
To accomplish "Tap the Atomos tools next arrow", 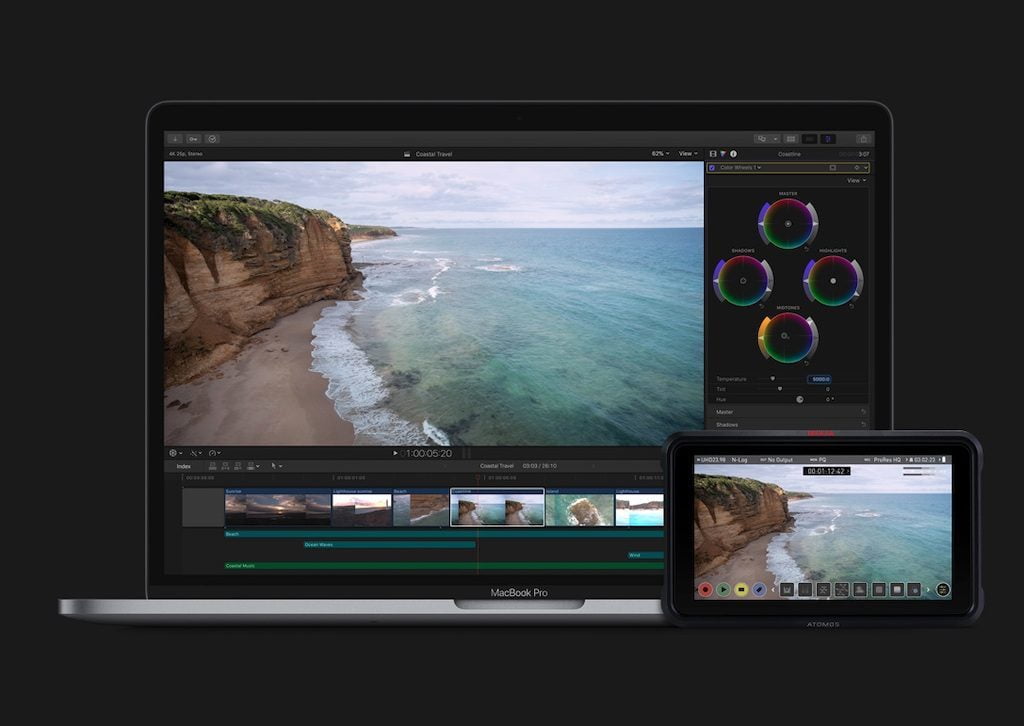I will click(928, 590).
